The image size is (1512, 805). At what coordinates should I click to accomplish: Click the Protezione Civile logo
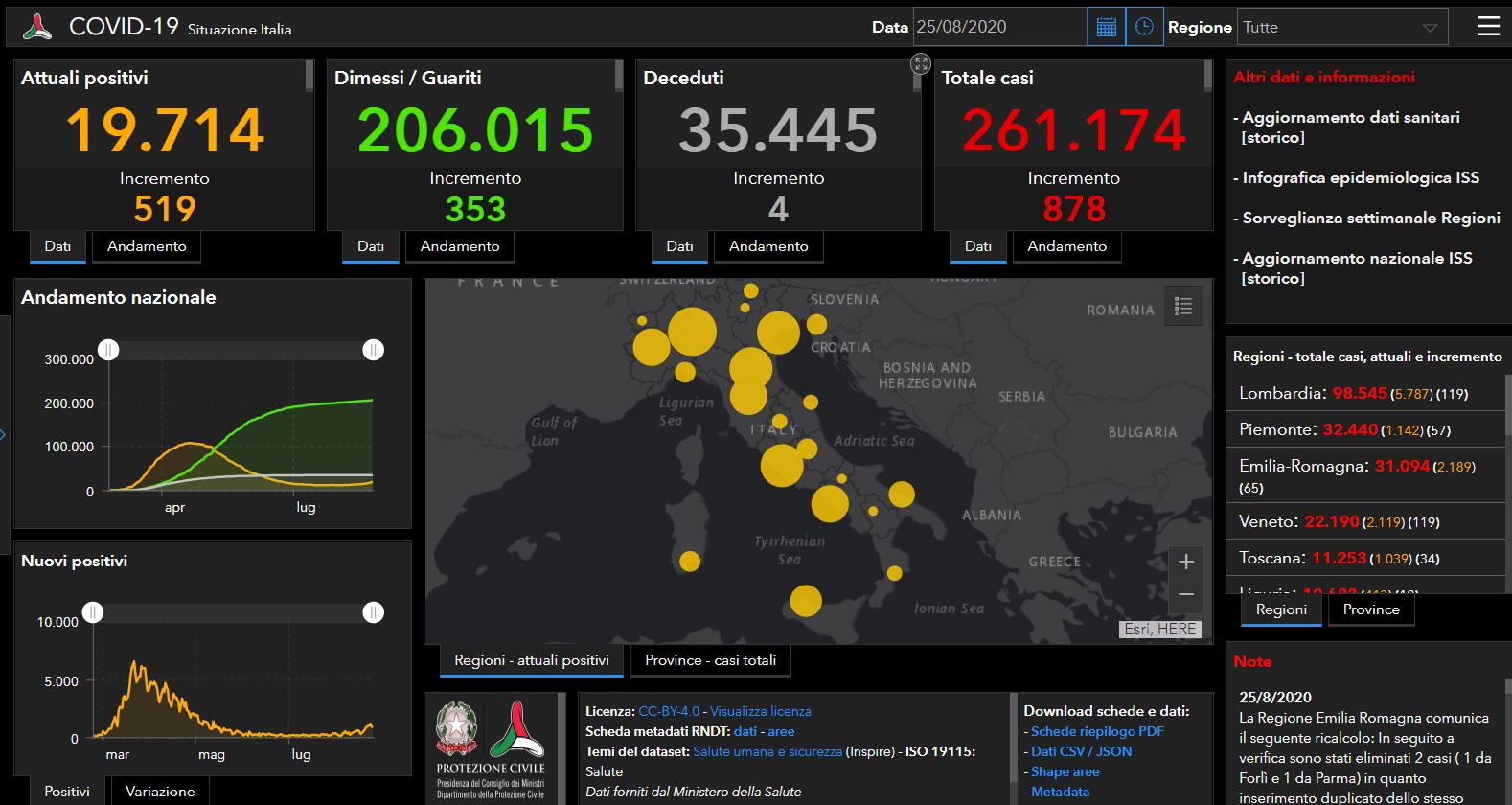pyautogui.click(x=490, y=747)
